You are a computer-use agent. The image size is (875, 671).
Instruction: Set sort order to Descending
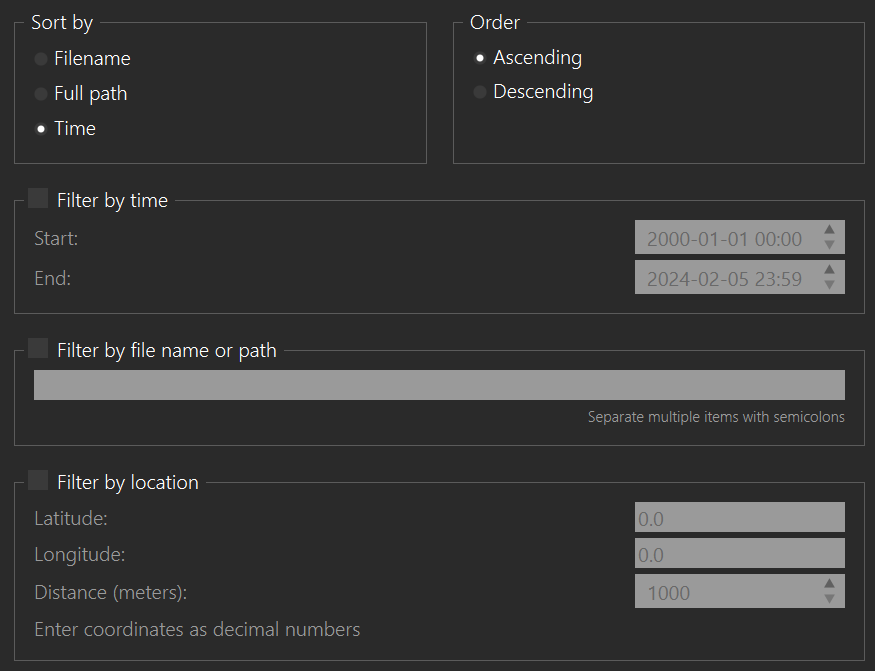(480, 92)
